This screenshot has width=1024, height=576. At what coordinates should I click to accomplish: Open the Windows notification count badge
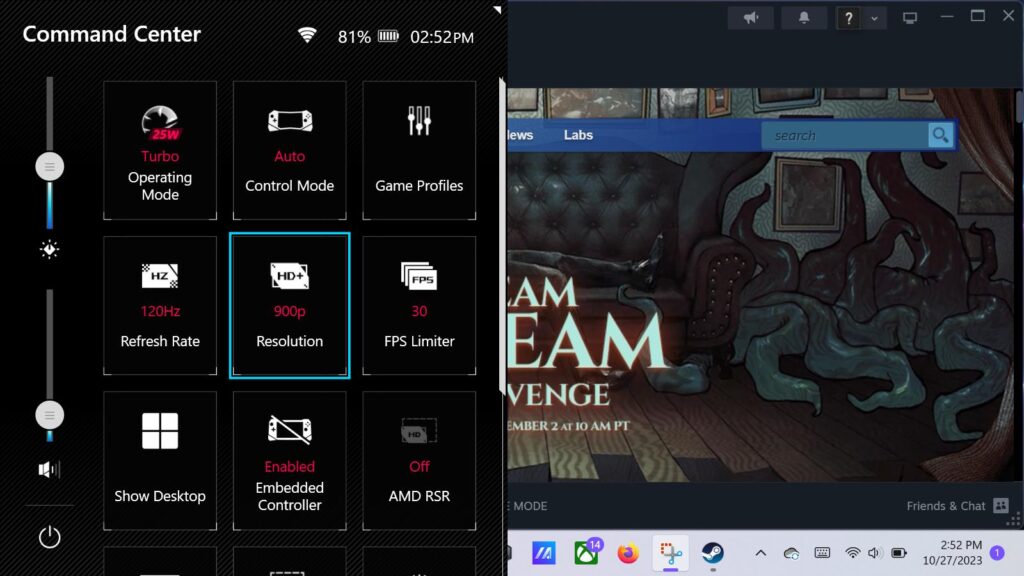(997, 553)
